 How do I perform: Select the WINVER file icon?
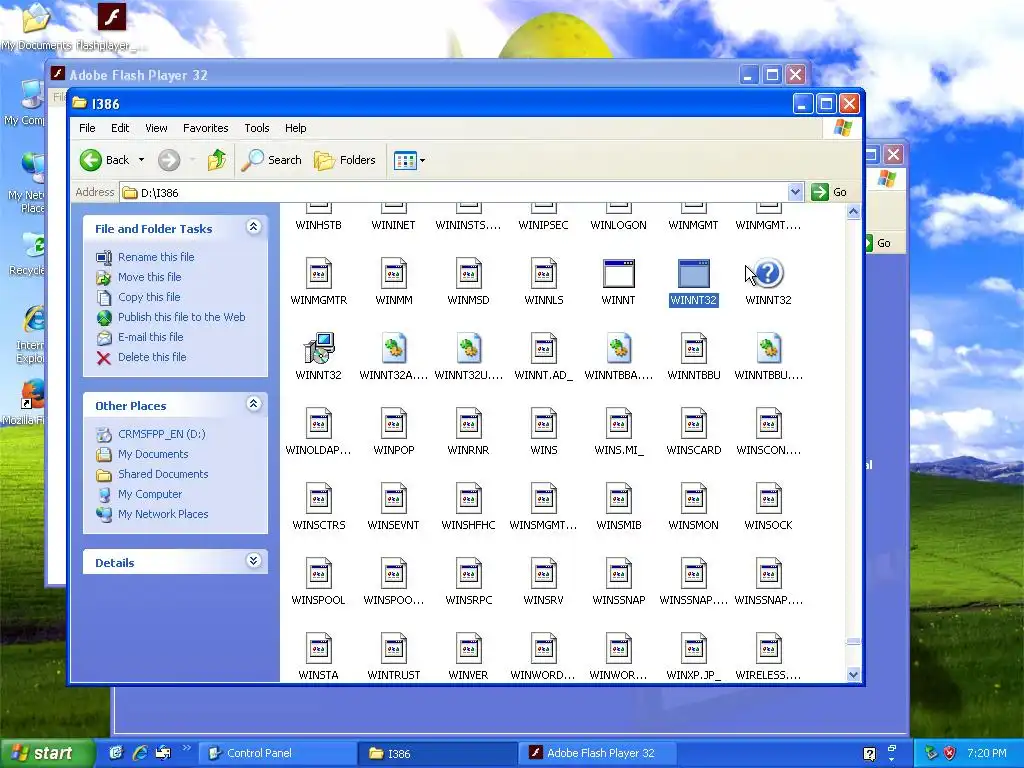(469, 648)
